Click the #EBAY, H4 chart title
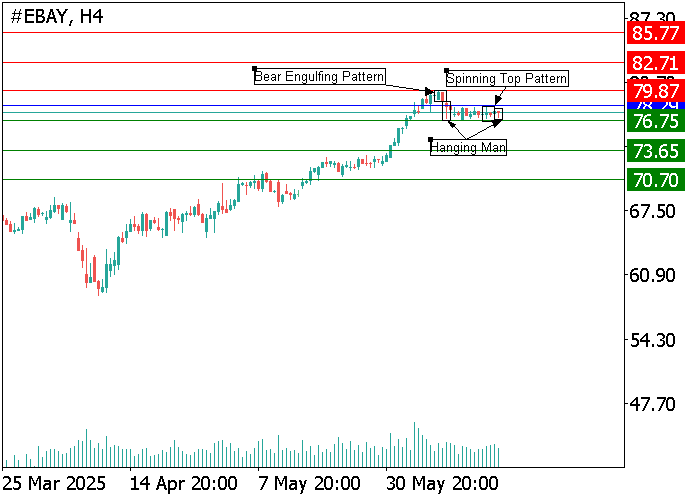 56,17
